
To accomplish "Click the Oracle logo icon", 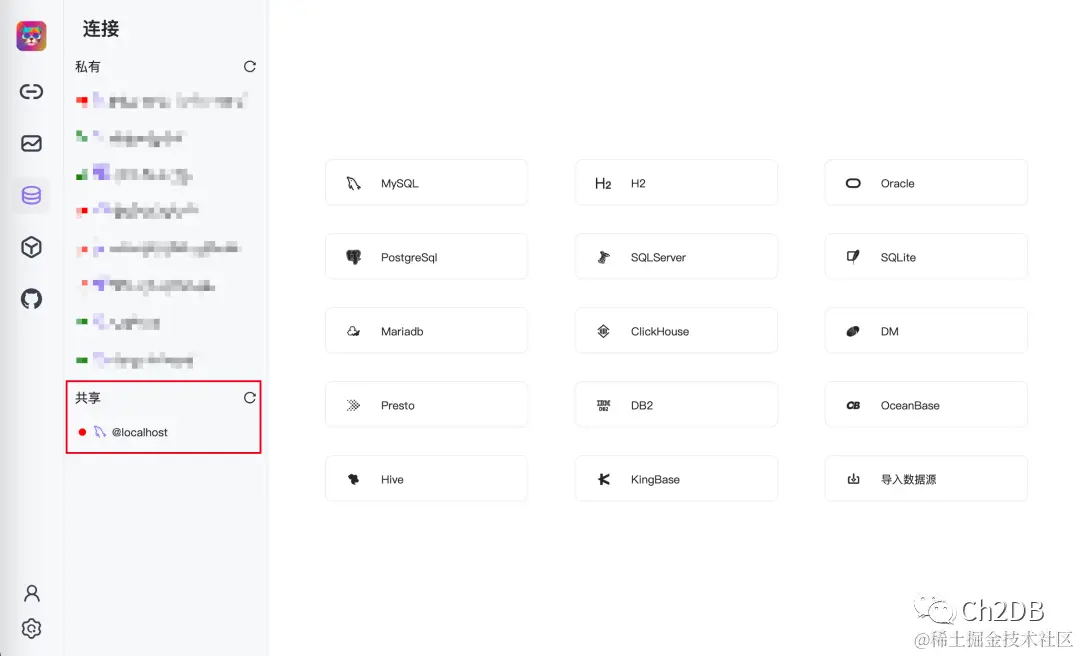I will click(853, 183).
